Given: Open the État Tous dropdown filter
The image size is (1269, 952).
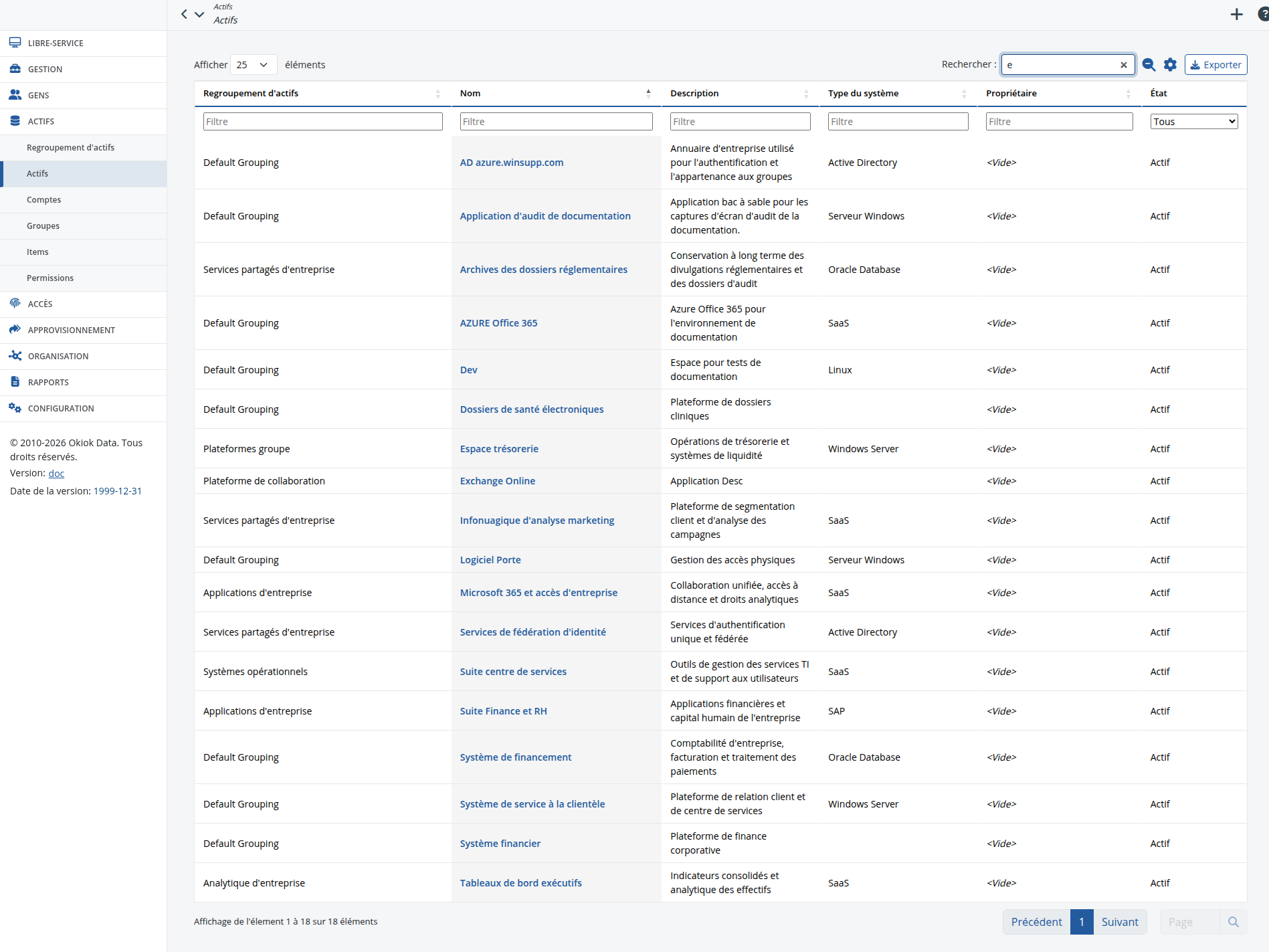Looking at the screenshot, I should click(1193, 122).
